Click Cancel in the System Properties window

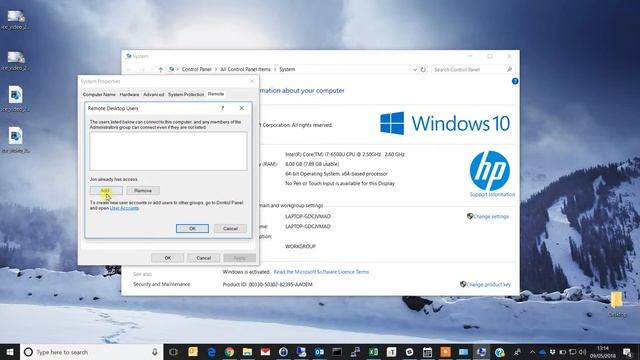pyautogui.click(x=203, y=258)
